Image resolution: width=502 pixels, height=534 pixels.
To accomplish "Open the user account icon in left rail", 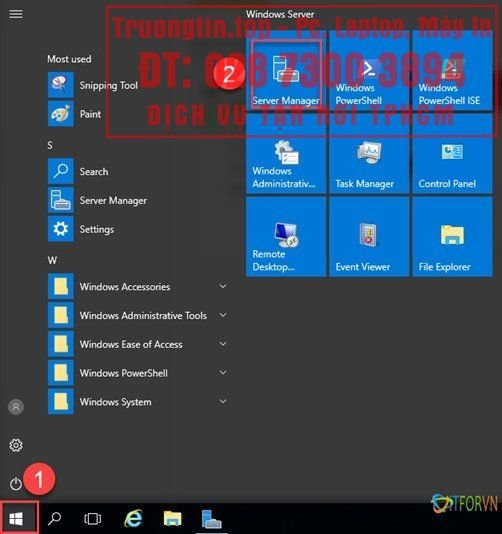I will point(16,407).
